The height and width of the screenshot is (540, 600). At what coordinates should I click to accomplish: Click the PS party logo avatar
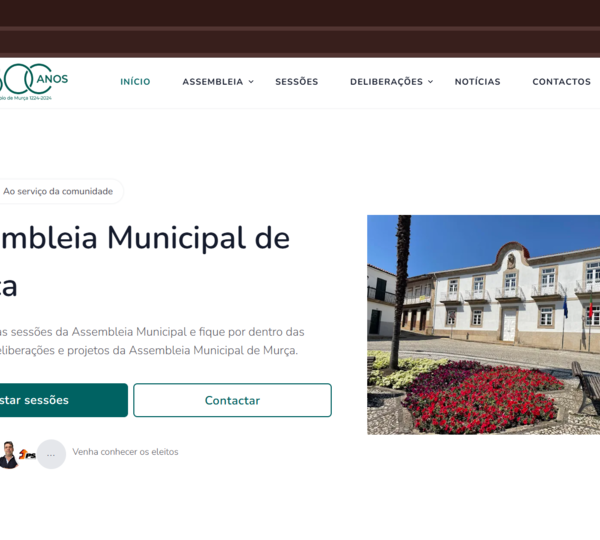(x=29, y=455)
